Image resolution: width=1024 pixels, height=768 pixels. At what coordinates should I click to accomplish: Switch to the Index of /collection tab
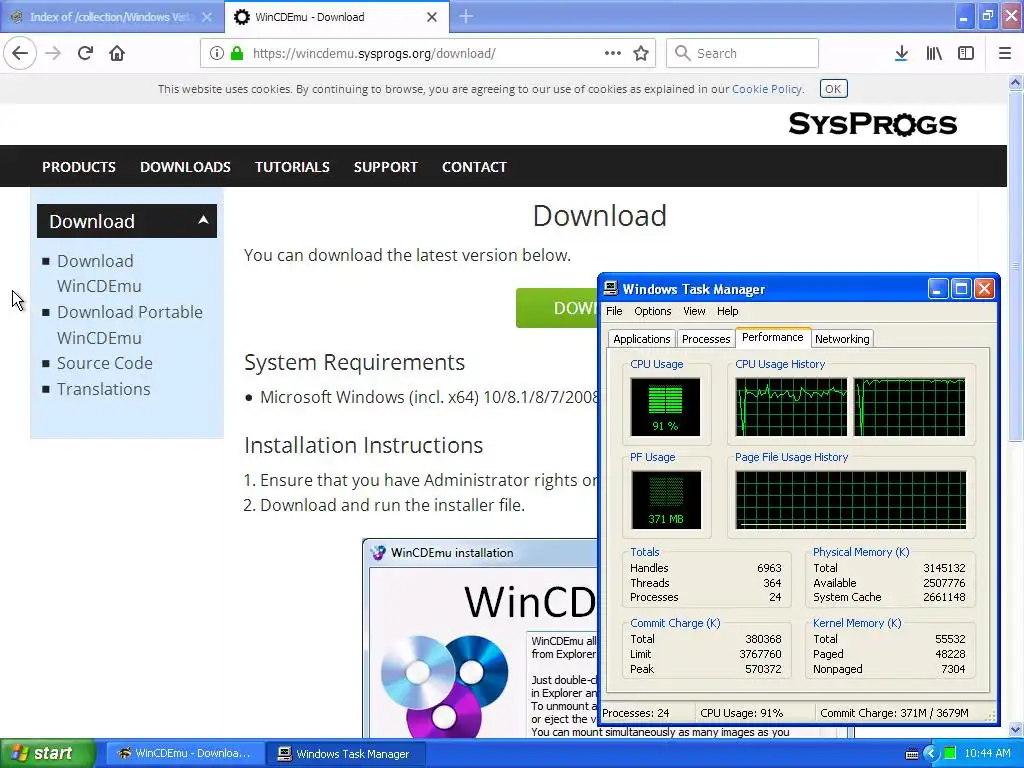(x=112, y=17)
